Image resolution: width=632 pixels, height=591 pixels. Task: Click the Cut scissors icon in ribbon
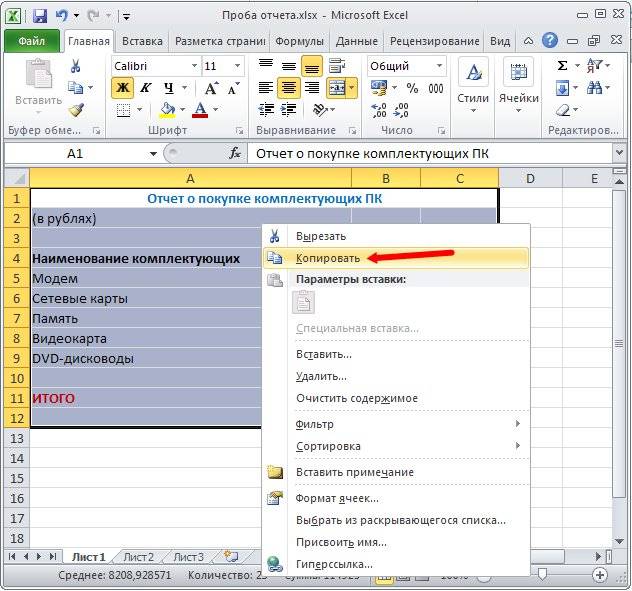75,66
